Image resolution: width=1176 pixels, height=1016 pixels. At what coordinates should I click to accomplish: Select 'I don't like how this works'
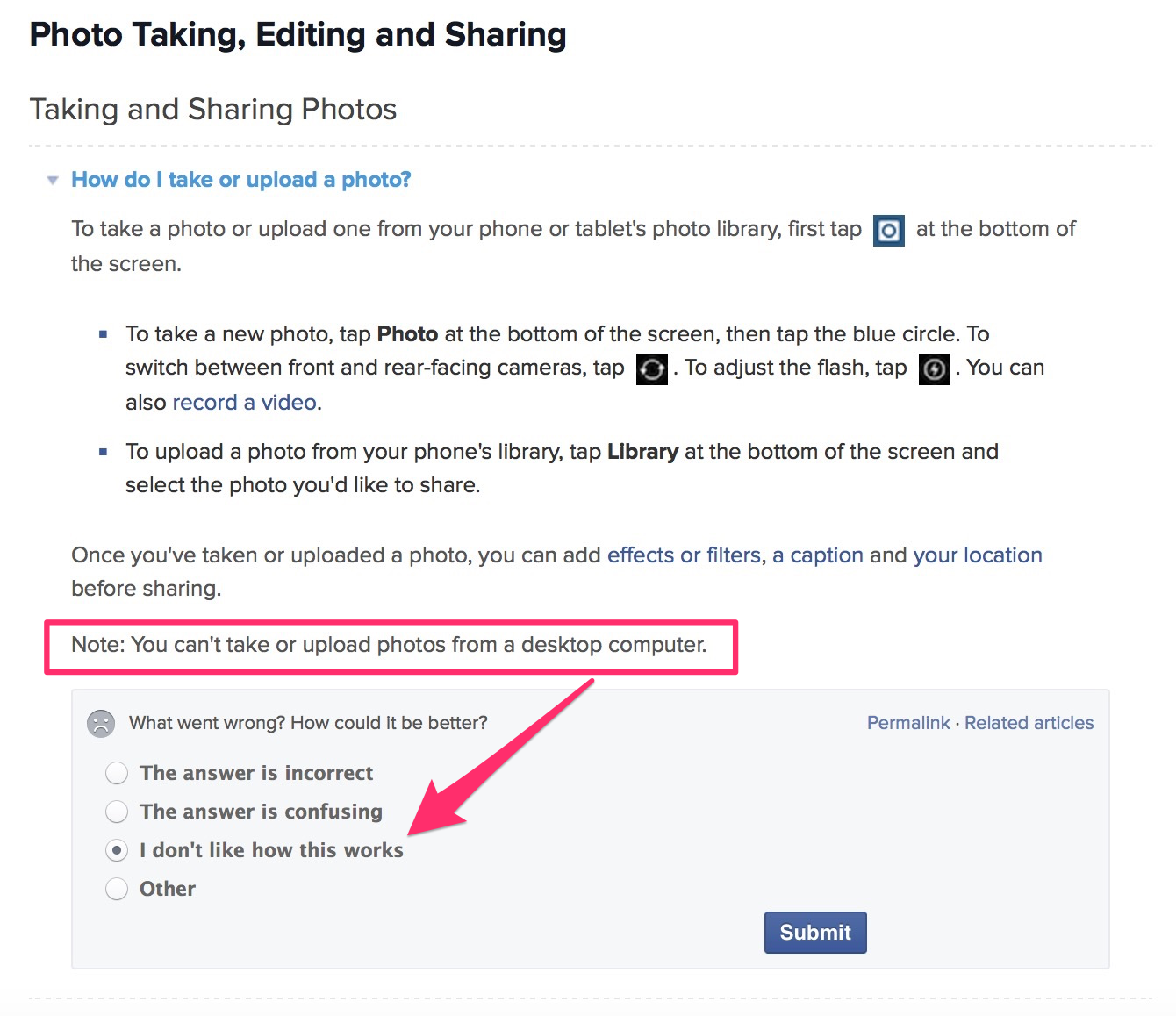click(117, 850)
